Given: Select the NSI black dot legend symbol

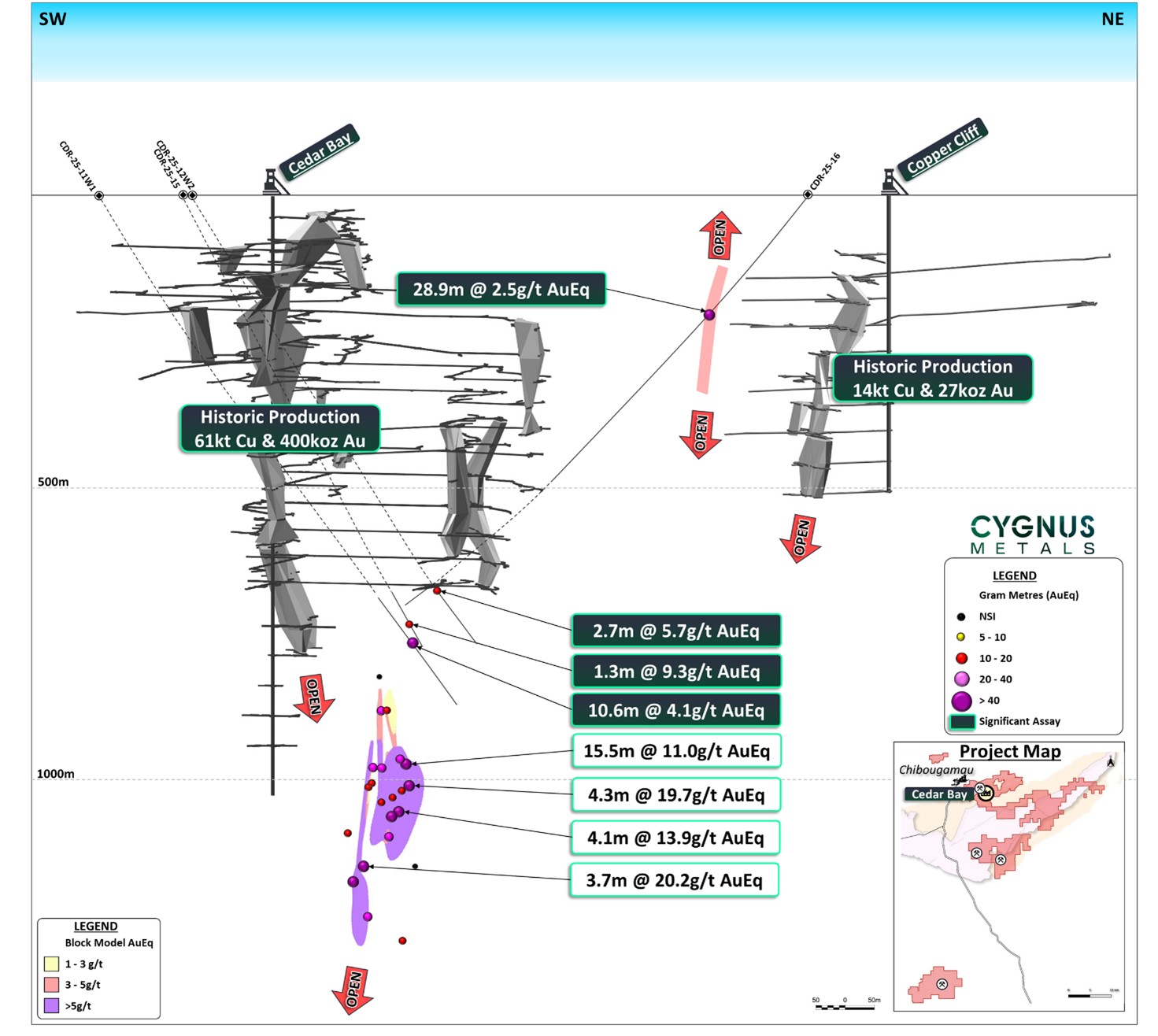Looking at the screenshot, I should tap(960, 616).
